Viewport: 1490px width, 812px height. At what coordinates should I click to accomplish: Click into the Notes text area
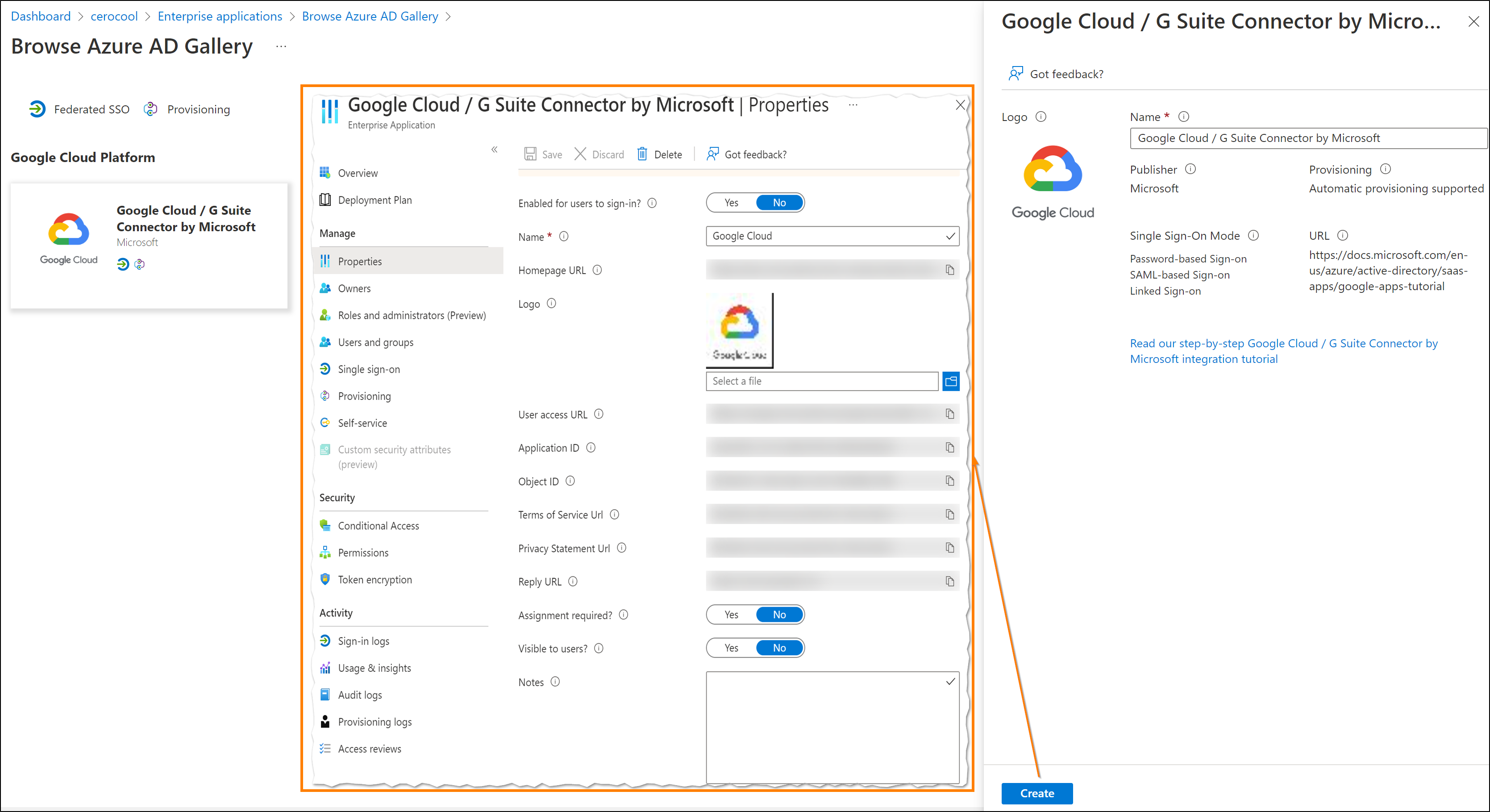coord(832,728)
